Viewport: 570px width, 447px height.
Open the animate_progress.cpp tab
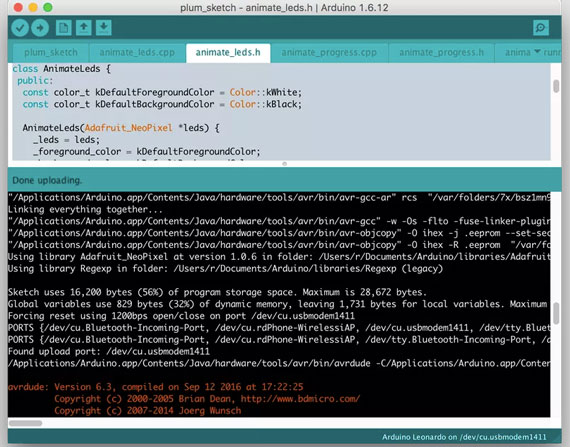[x=329, y=53]
